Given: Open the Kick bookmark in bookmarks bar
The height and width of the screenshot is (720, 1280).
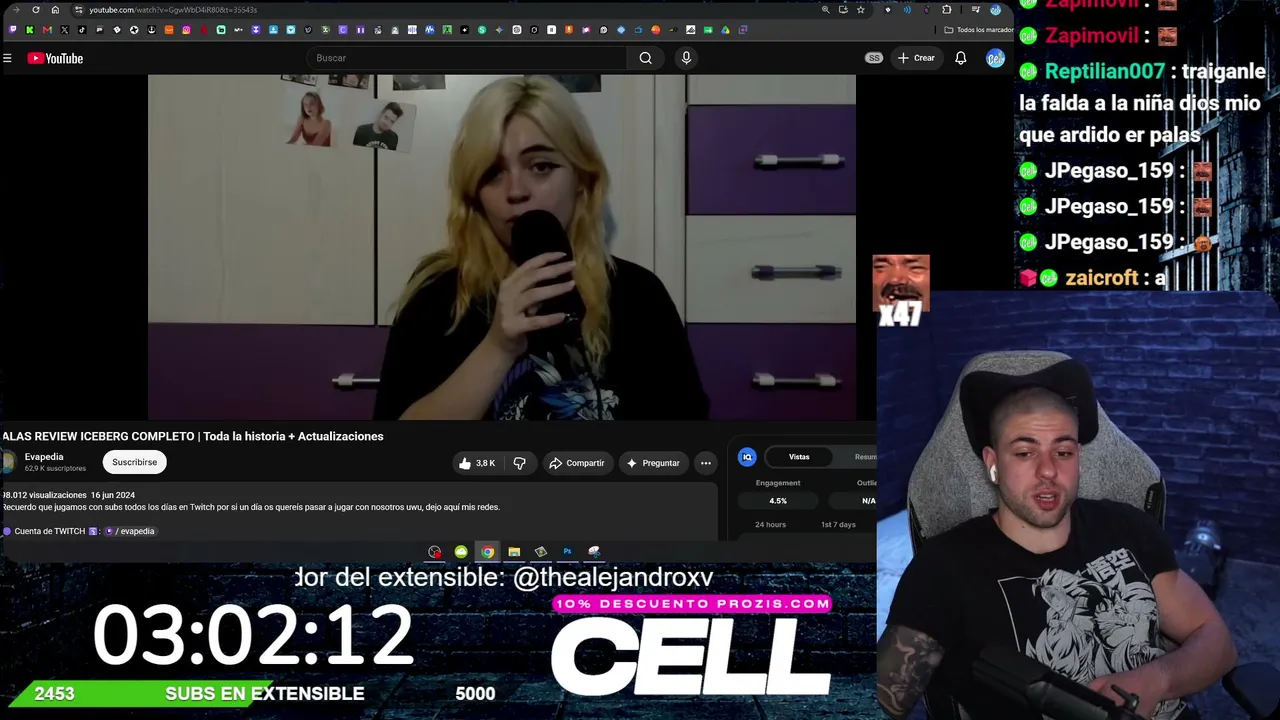Looking at the screenshot, I should [x=29, y=30].
